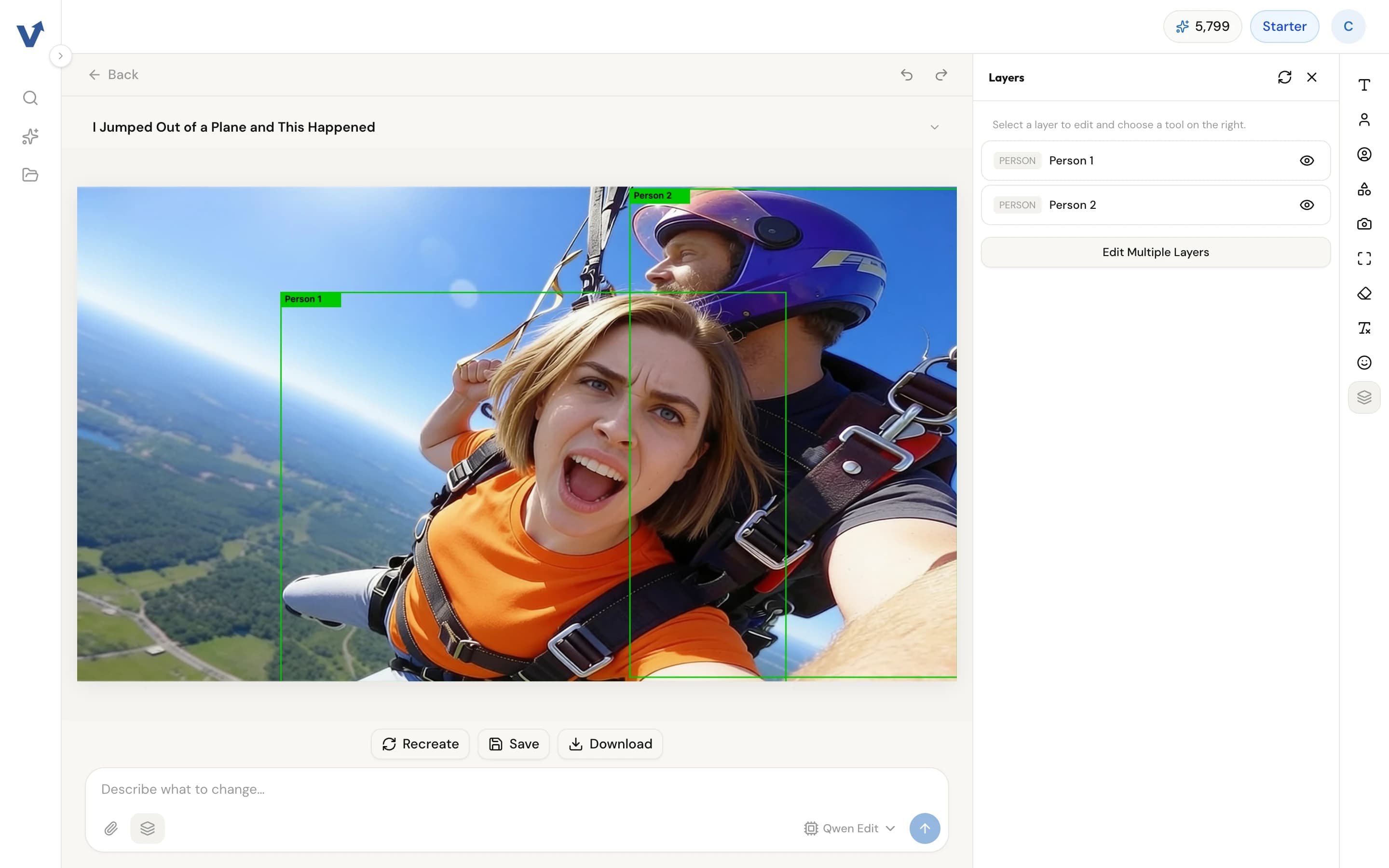Open the AI sparkle generate icon in sidebar

[30, 136]
